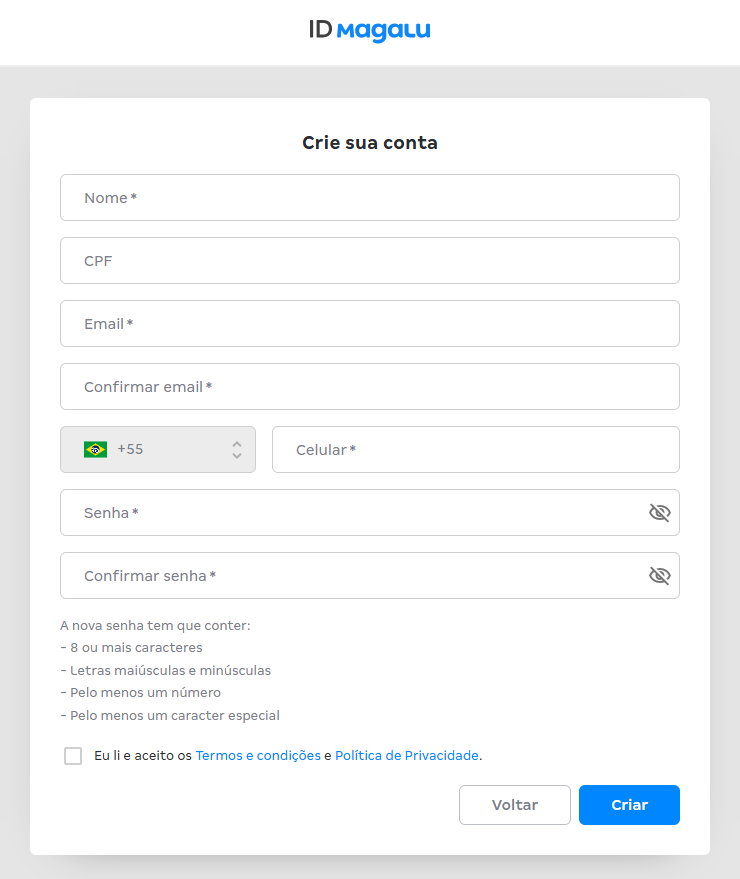Open the Termos e condições link

258,756
